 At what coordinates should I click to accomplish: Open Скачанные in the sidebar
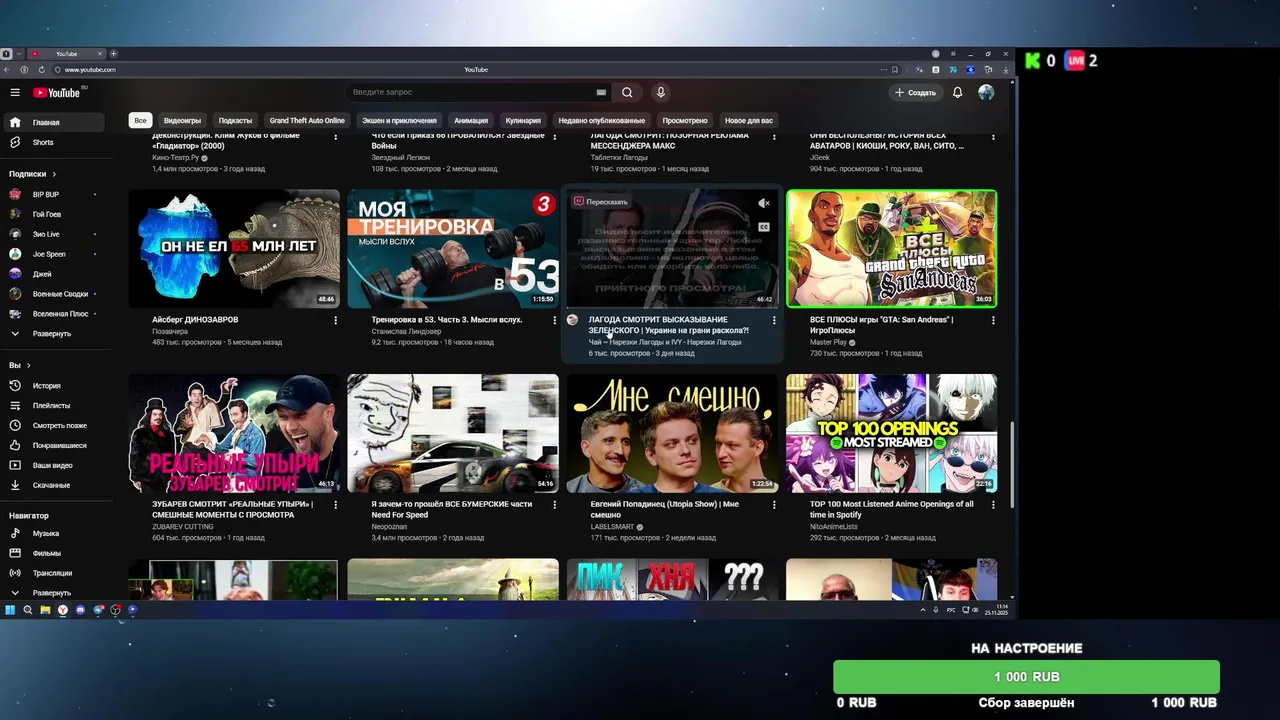point(52,485)
